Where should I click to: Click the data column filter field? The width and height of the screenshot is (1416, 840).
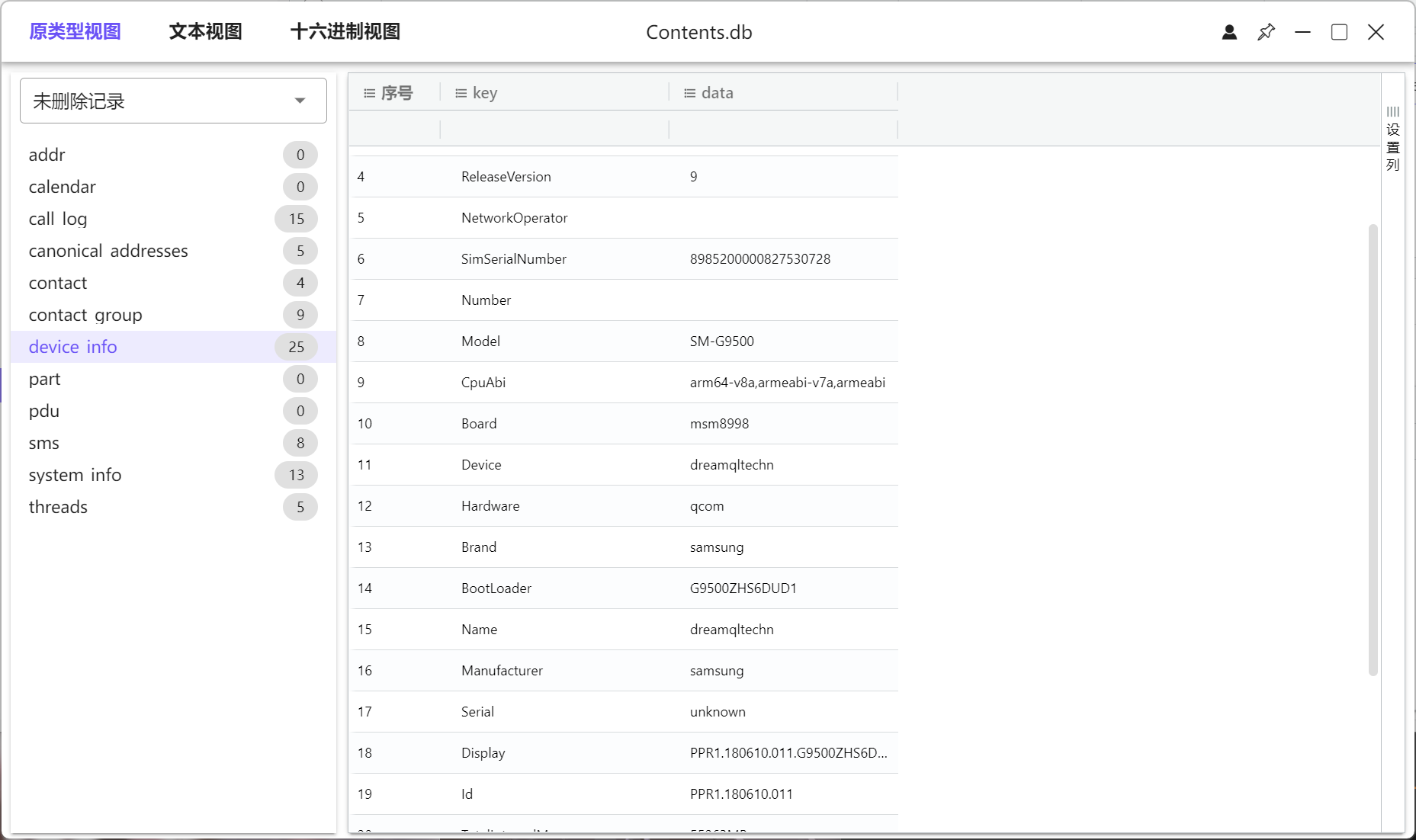click(x=783, y=129)
